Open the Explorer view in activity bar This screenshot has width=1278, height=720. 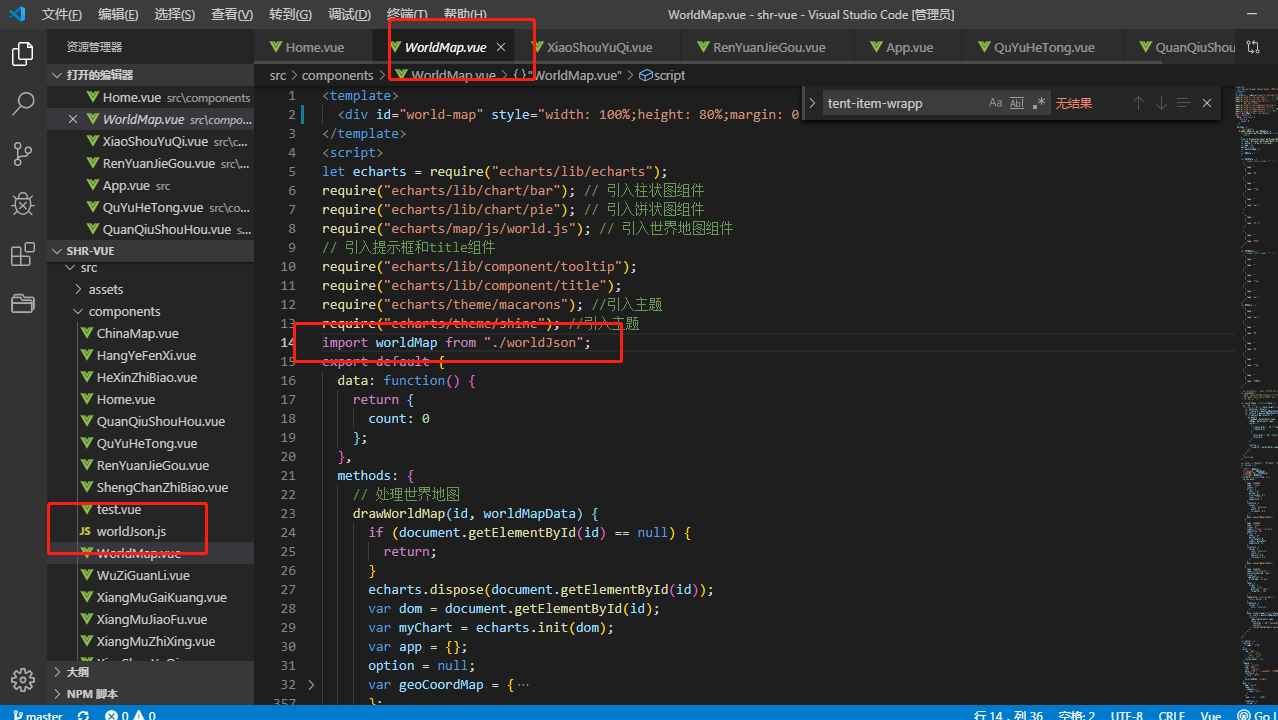tap(22, 54)
